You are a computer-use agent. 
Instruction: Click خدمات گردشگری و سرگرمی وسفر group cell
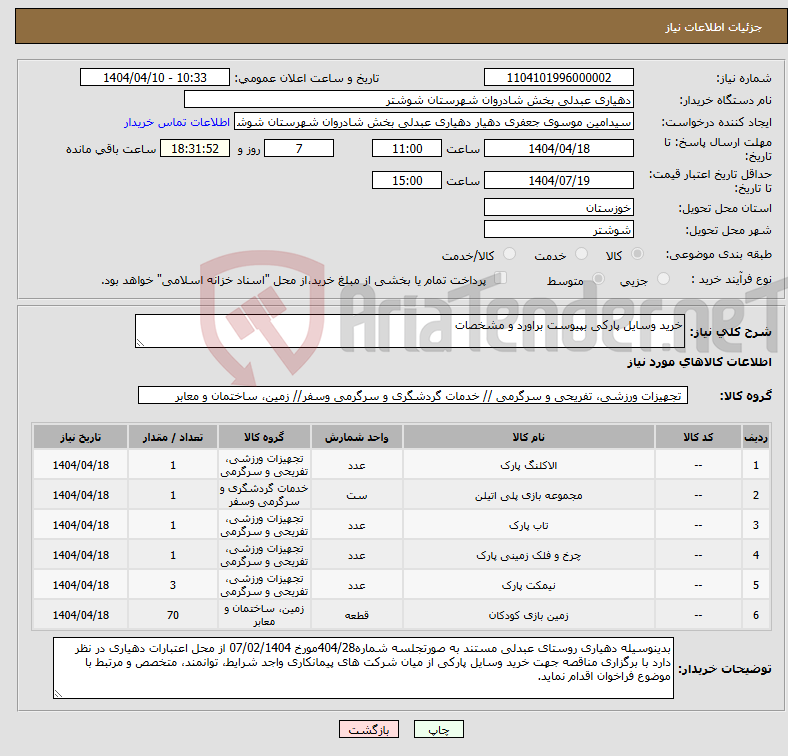(264, 495)
